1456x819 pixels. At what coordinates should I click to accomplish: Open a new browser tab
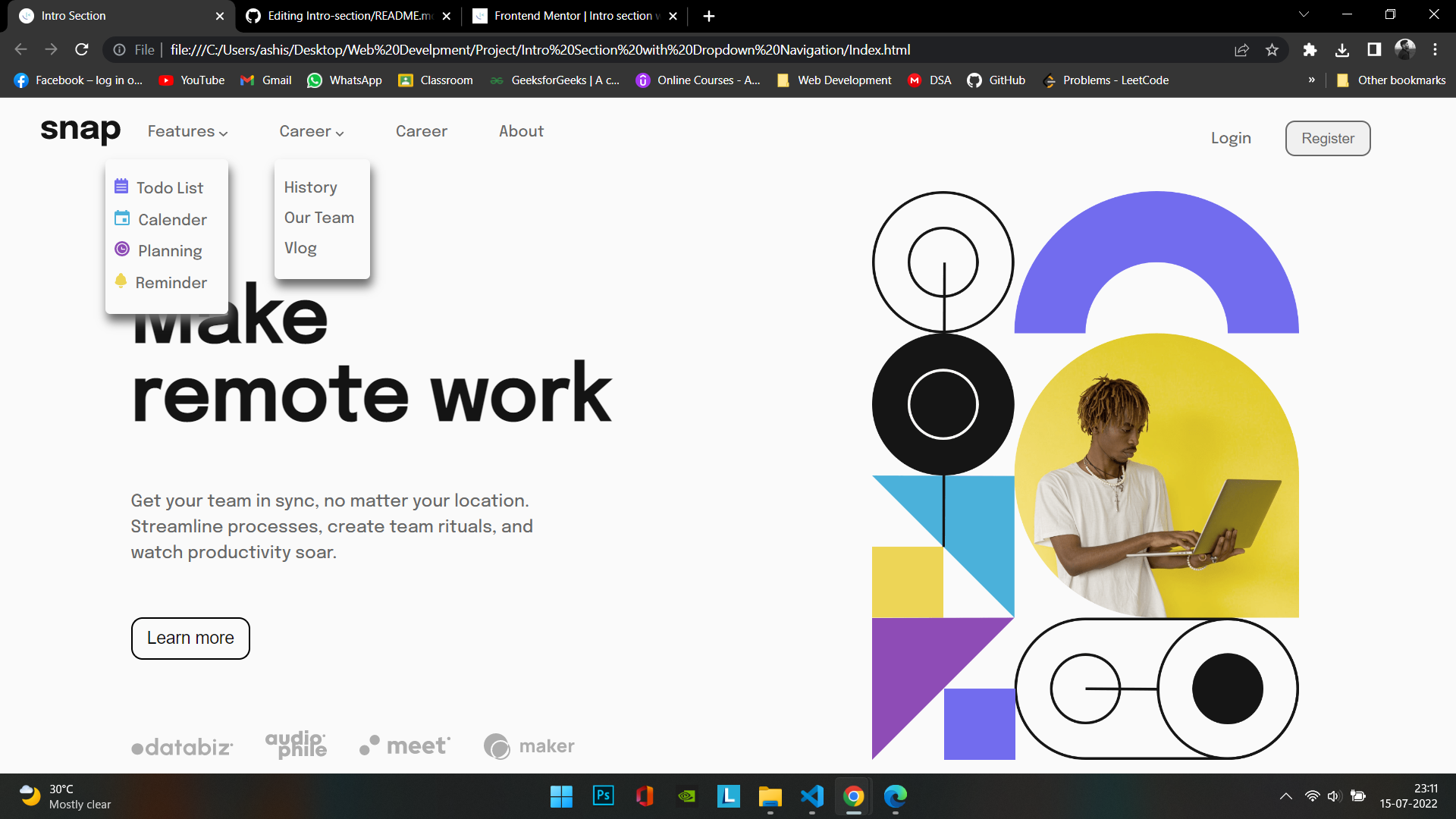coord(709,16)
